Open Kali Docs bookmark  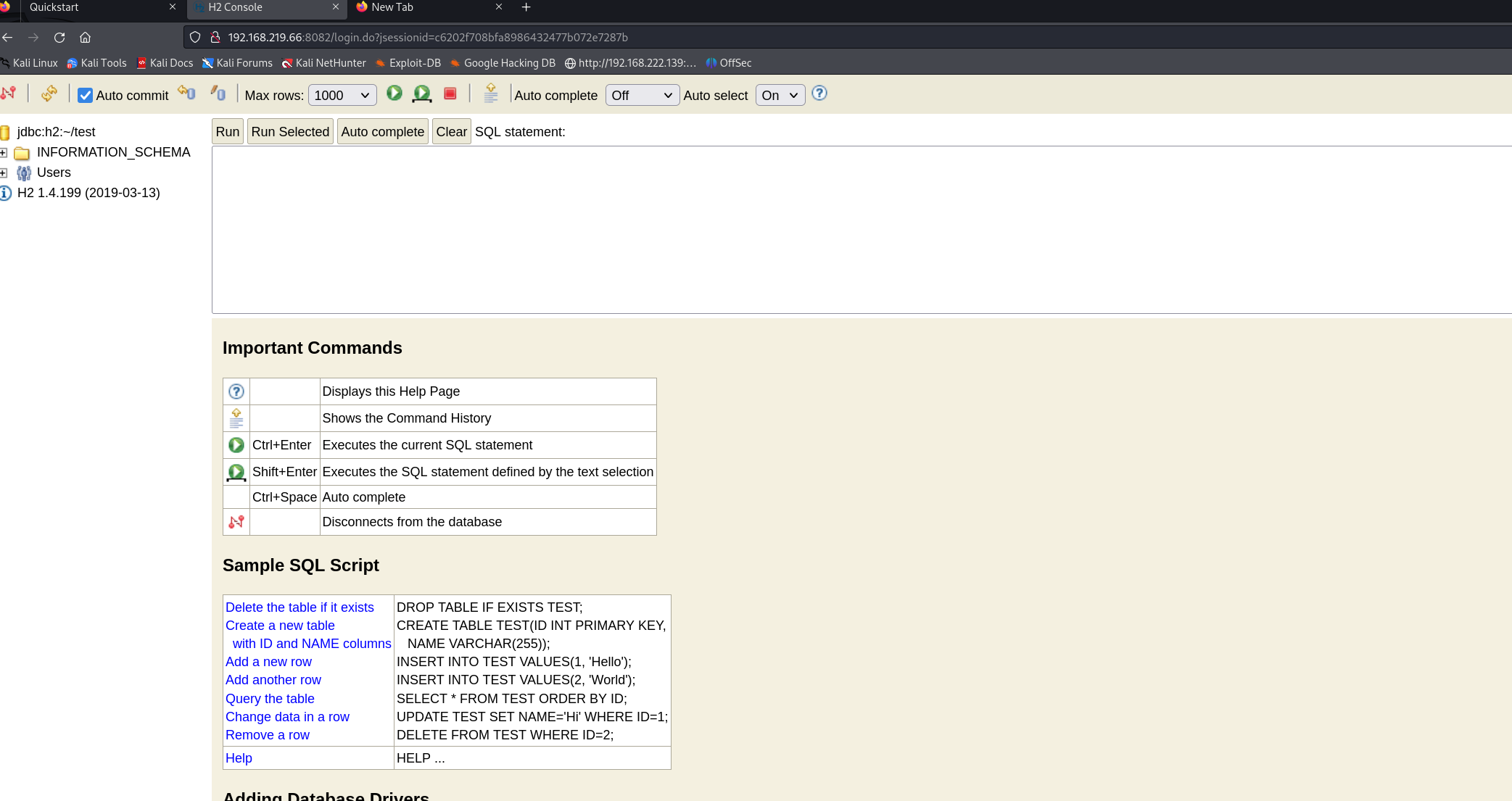(x=165, y=63)
